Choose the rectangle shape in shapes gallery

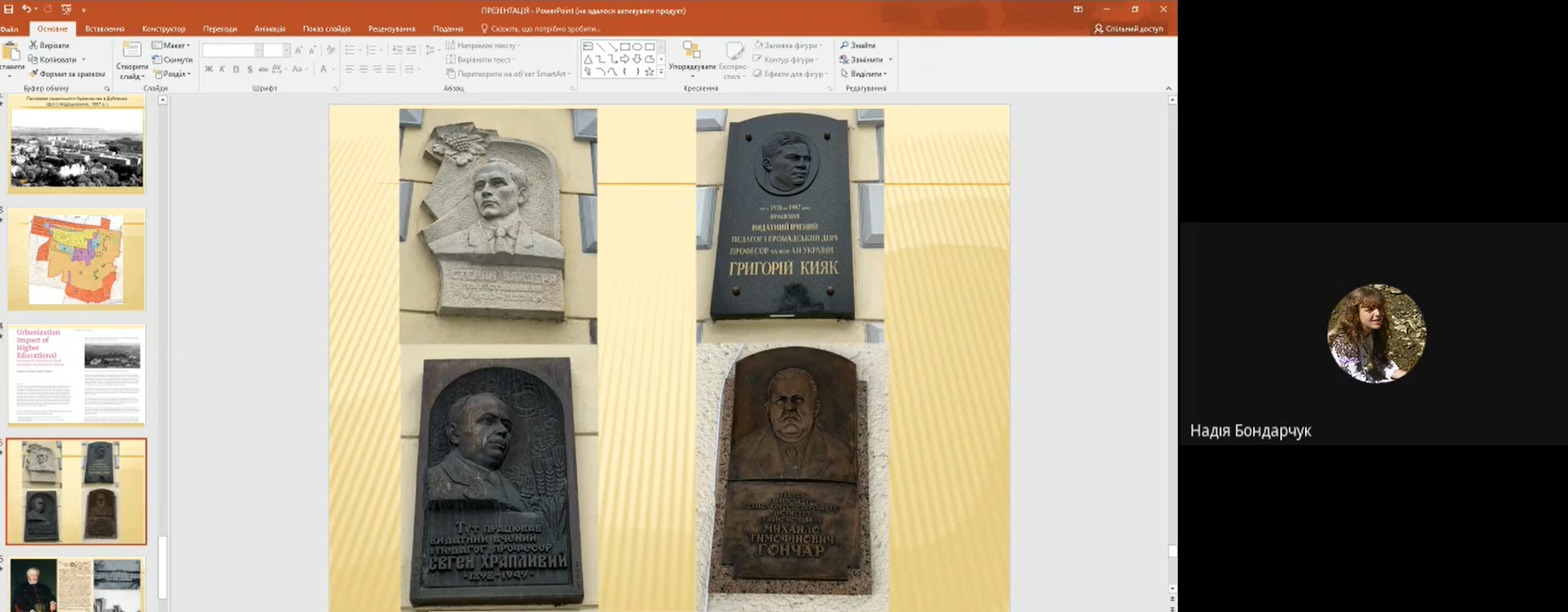(625, 47)
